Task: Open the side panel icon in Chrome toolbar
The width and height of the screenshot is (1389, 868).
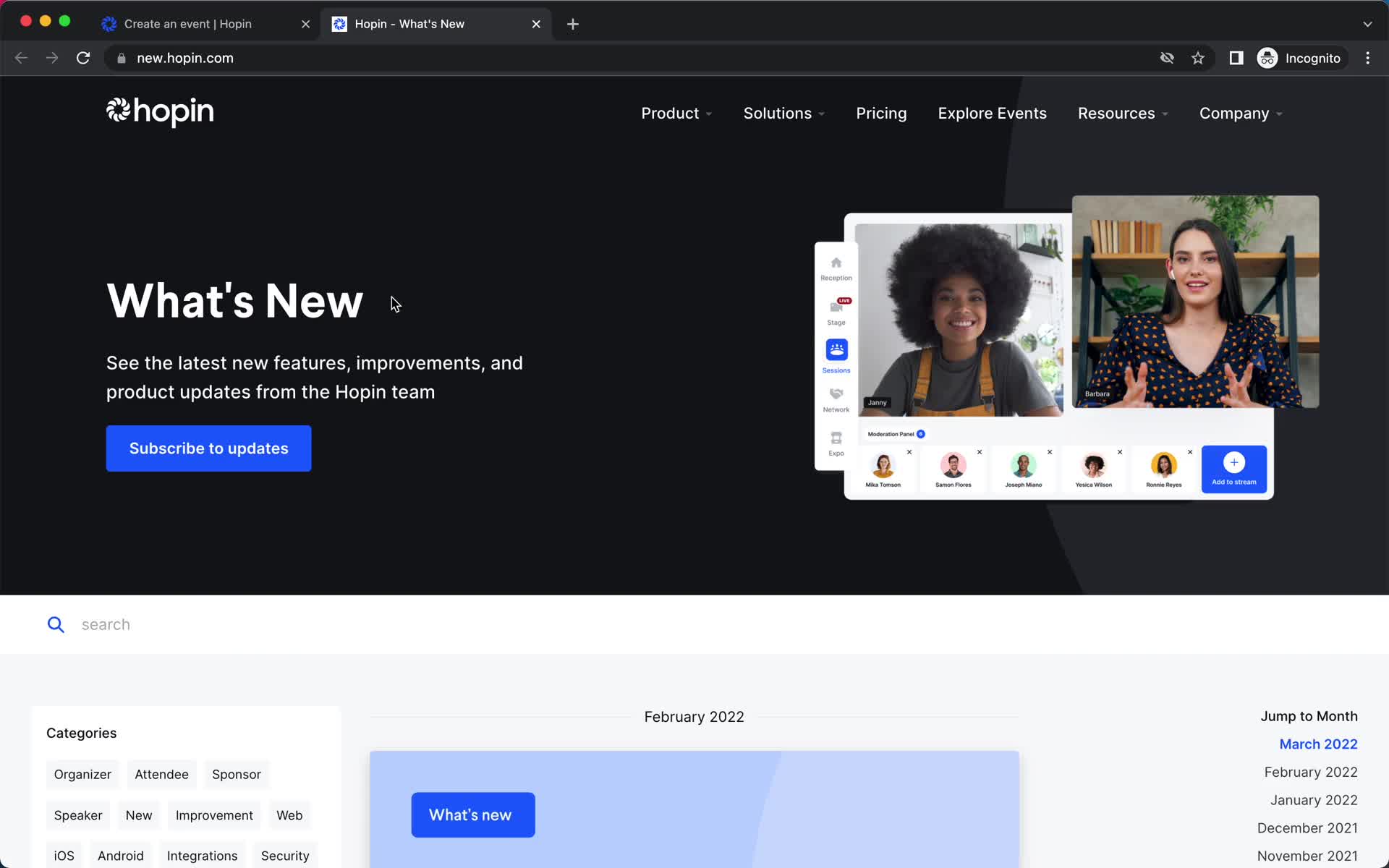Action: (1236, 58)
